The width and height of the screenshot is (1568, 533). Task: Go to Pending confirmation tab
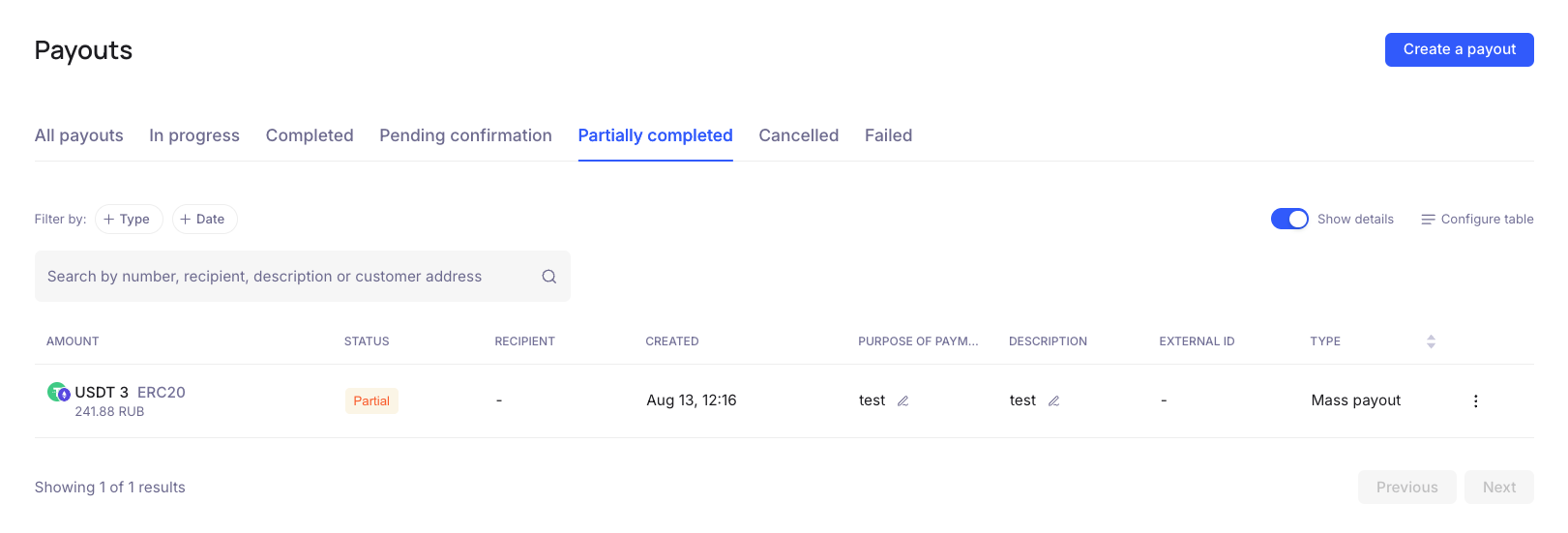(465, 135)
